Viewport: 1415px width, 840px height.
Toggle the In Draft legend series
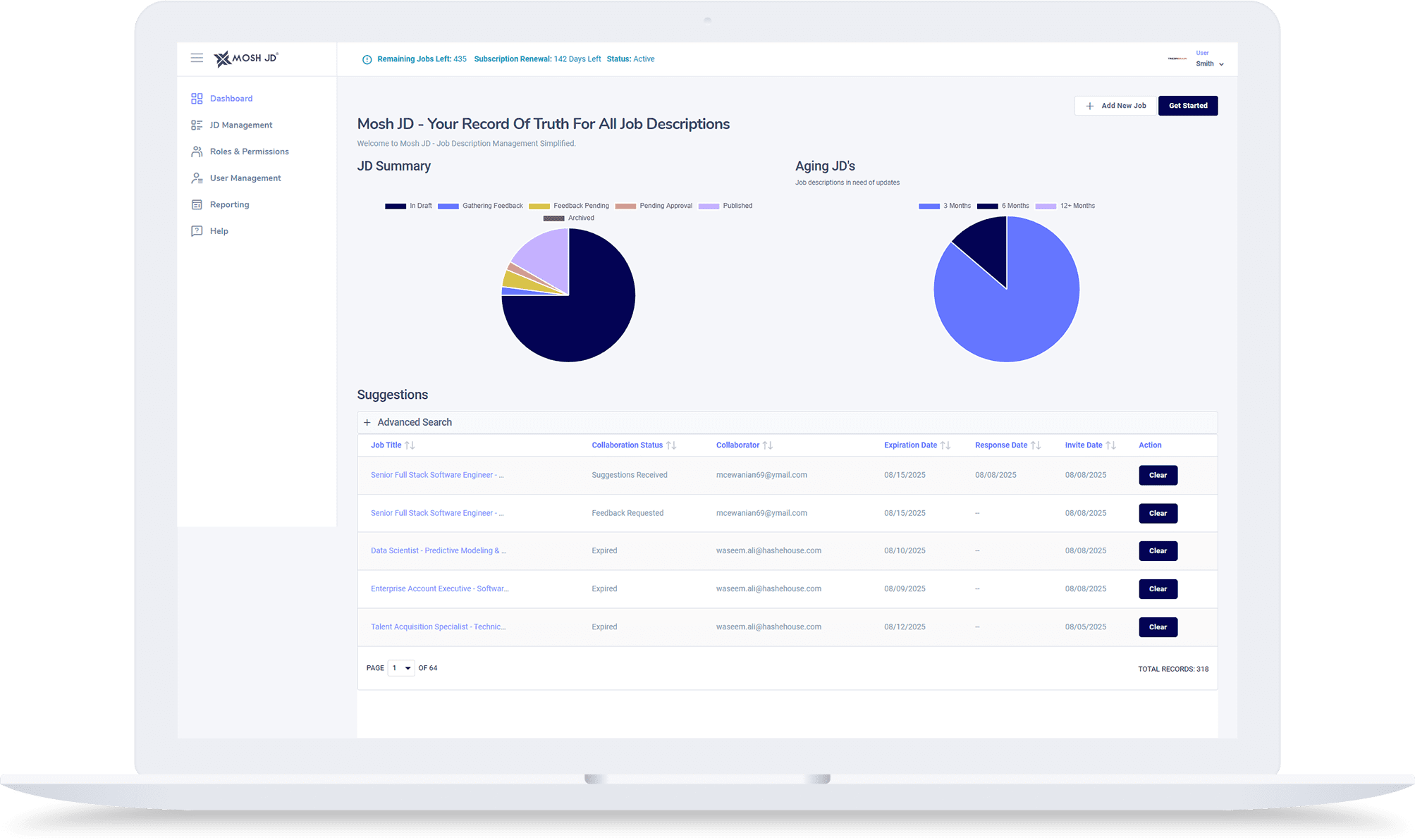click(408, 206)
